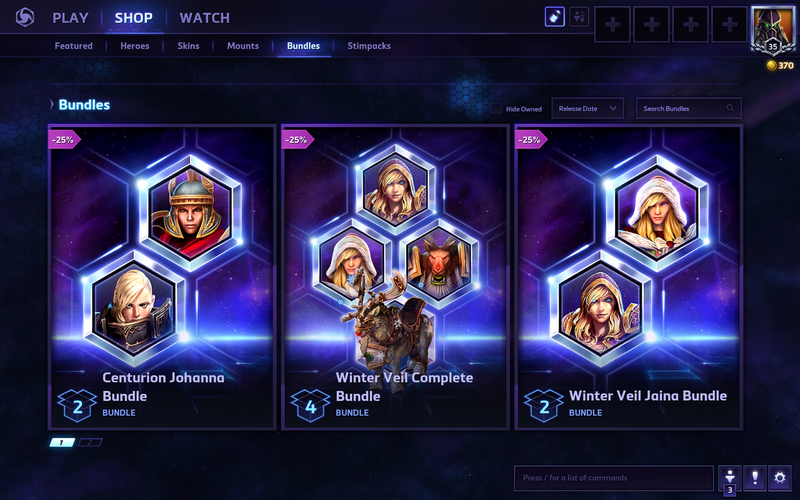The height and width of the screenshot is (500, 800).
Task: Click the last empty party slot plus
Action: click(730, 24)
